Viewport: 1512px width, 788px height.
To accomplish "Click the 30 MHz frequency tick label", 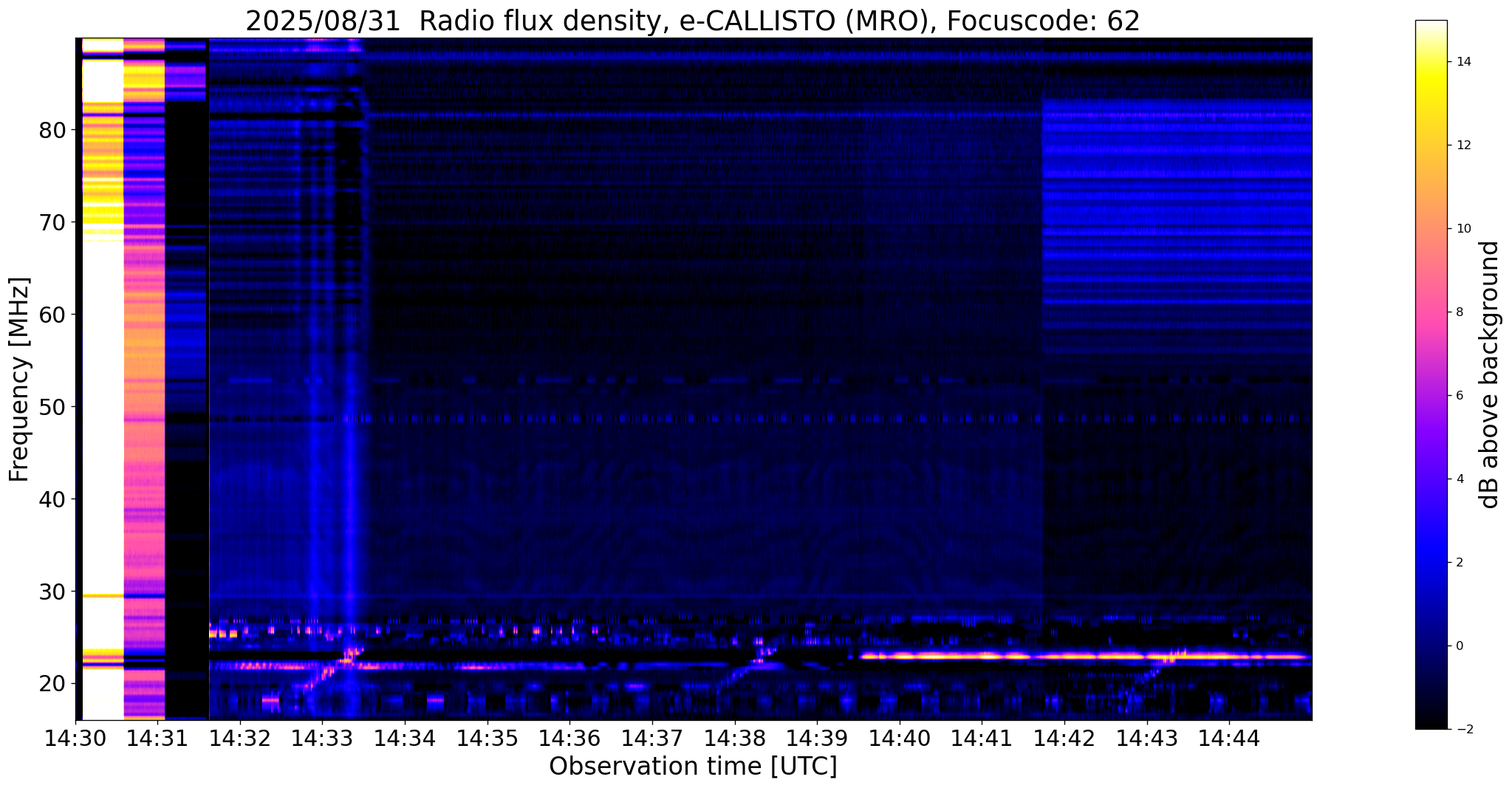I will click(x=52, y=592).
